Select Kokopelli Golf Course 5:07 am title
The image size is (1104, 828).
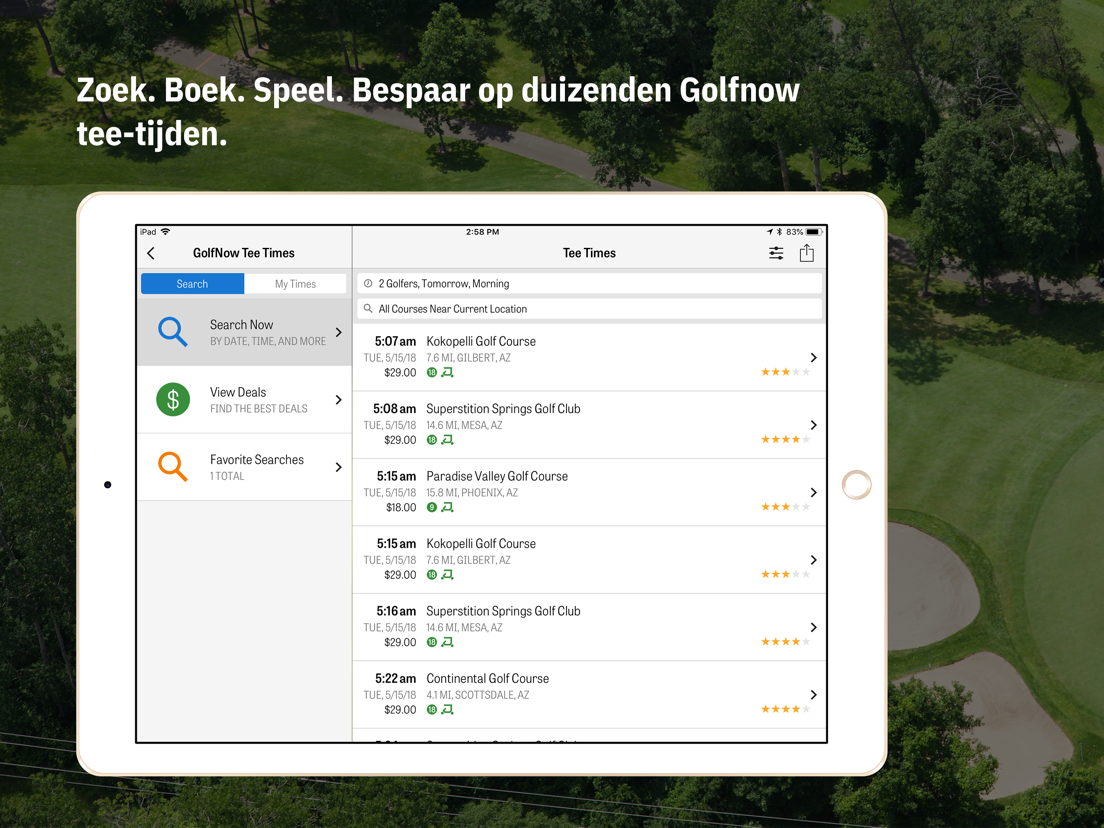(x=481, y=341)
